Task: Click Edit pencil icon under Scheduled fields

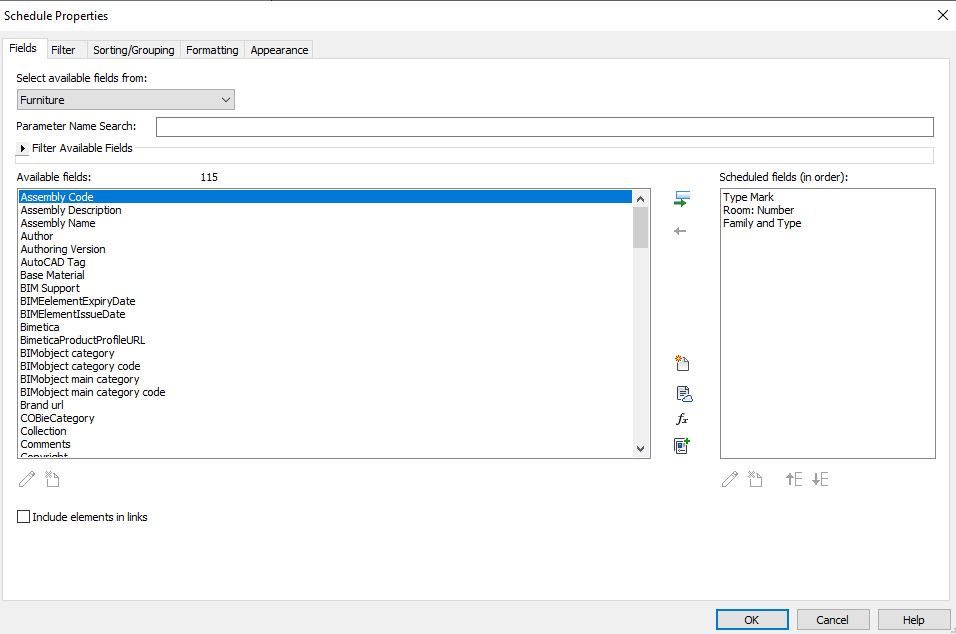Action: [730, 479]
